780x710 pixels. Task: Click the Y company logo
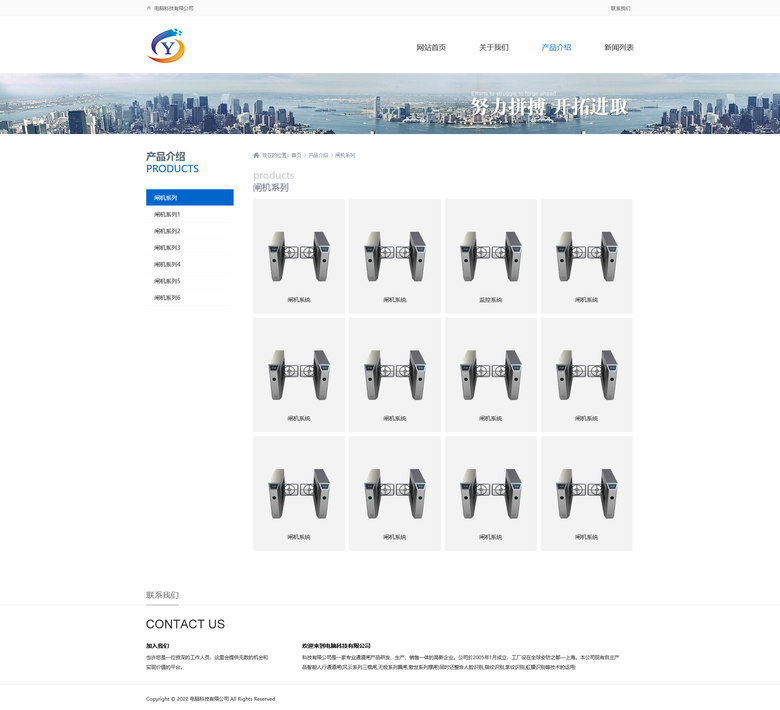(167, 46)
